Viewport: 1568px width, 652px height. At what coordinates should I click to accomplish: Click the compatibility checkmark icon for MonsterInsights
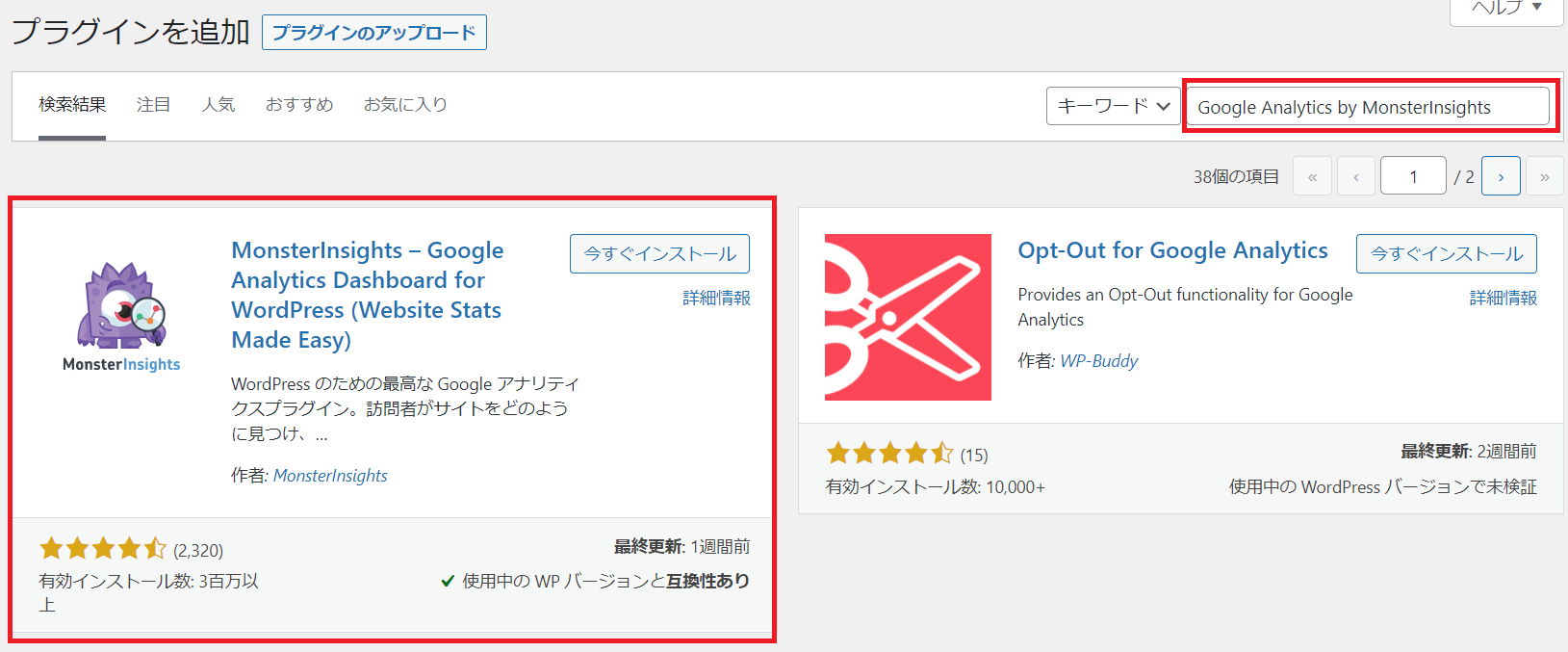(448, 581)
